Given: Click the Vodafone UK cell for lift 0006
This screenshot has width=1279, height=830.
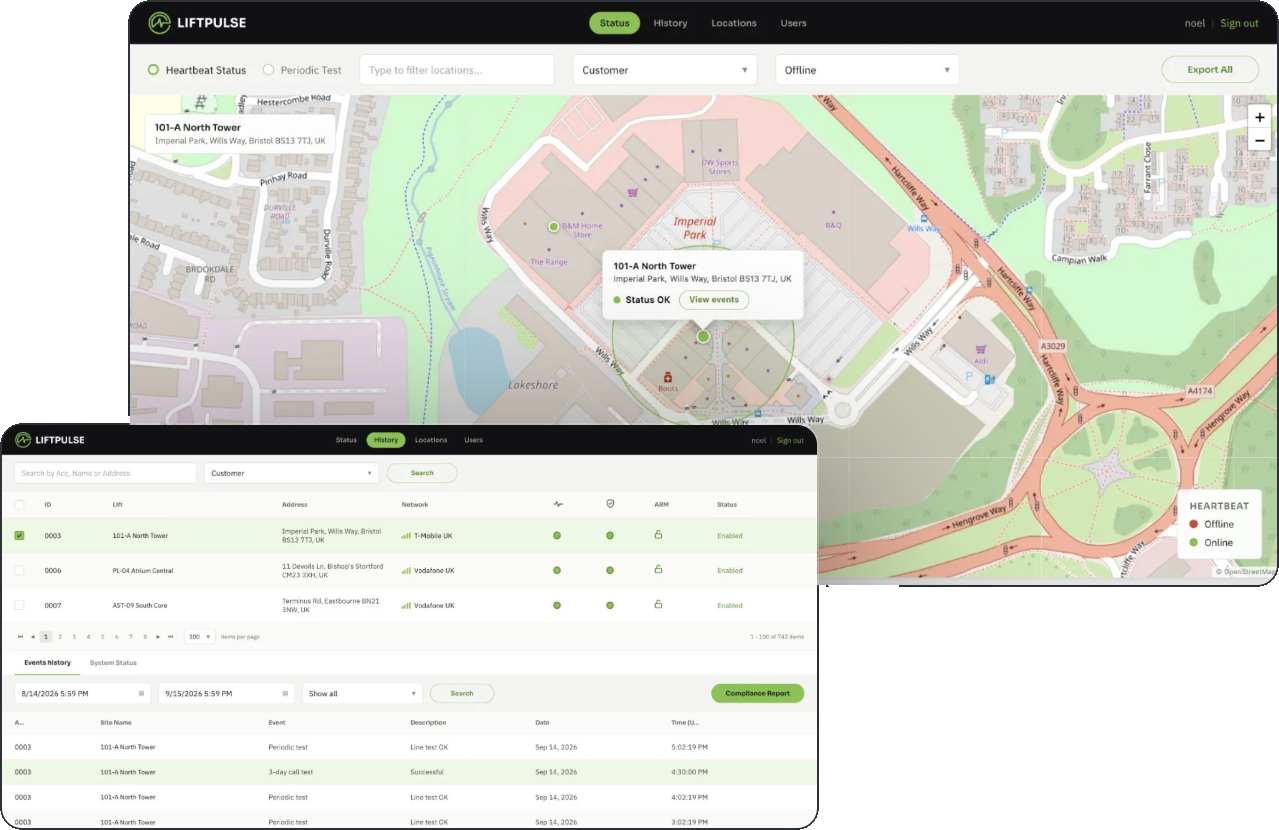Looking at the screenshot, I should click(x=428, y=570).
